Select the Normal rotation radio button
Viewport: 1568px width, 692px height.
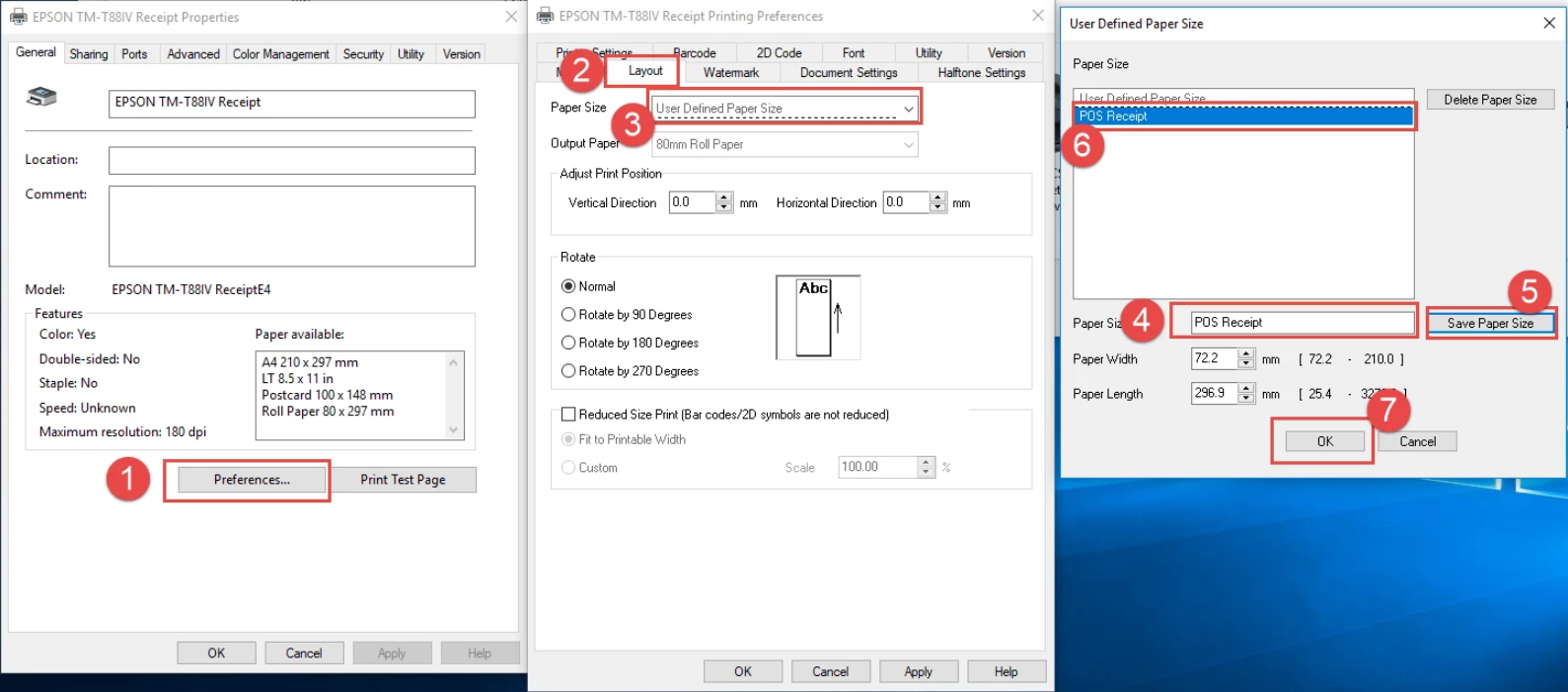pos(568,286)
